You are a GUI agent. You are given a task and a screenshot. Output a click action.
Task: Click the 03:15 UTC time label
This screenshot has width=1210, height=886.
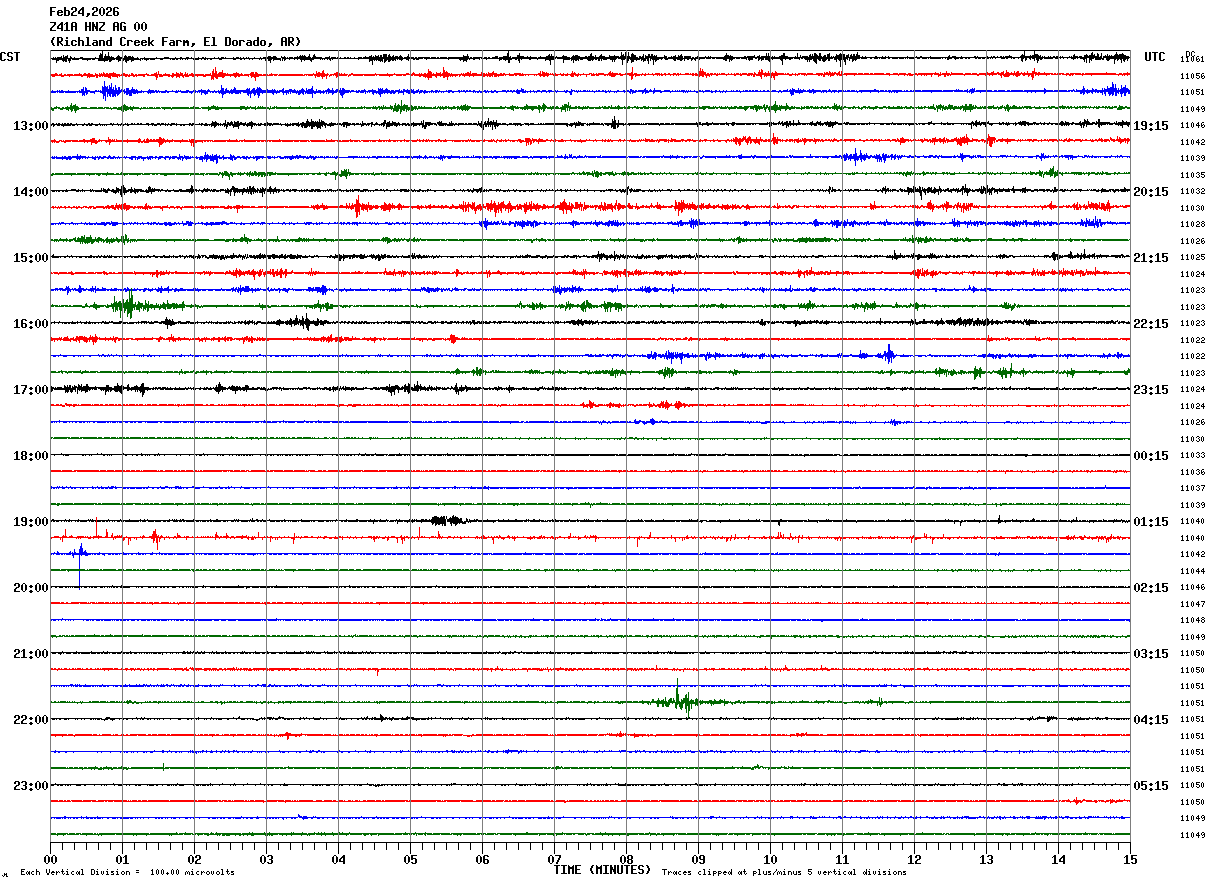[x=1151, y=654]
